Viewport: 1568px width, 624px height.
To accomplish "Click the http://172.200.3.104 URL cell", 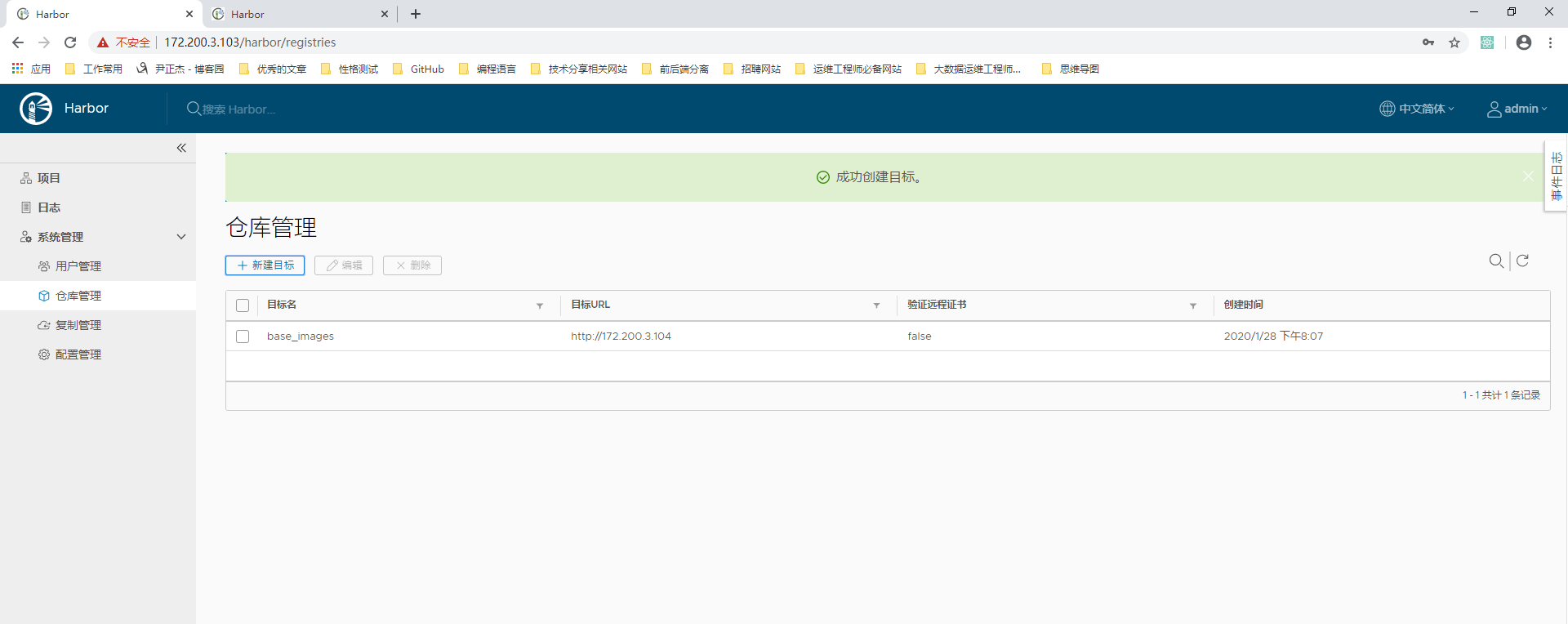I will (x=621, y=337).
